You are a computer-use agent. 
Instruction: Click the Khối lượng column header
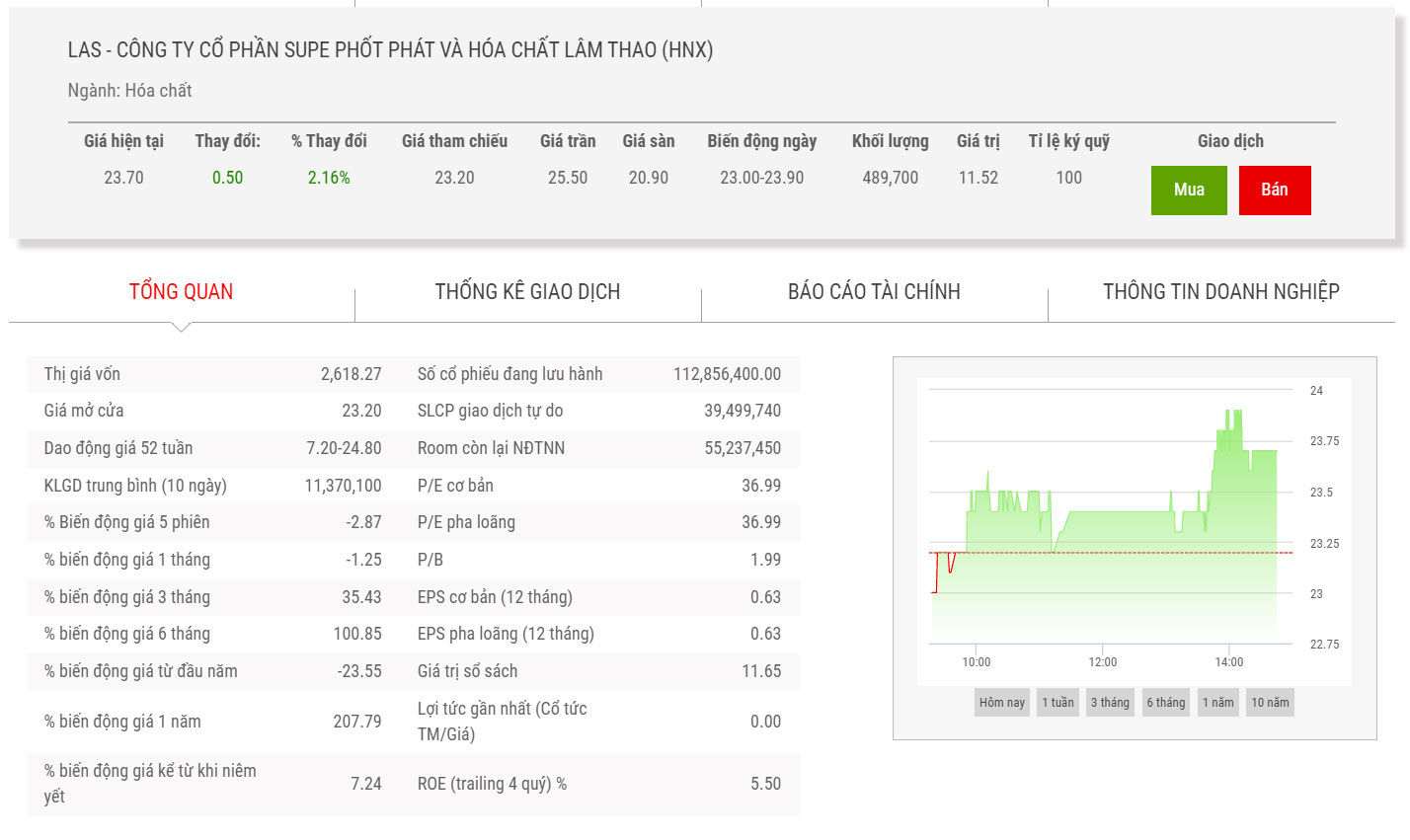(890, 141)
